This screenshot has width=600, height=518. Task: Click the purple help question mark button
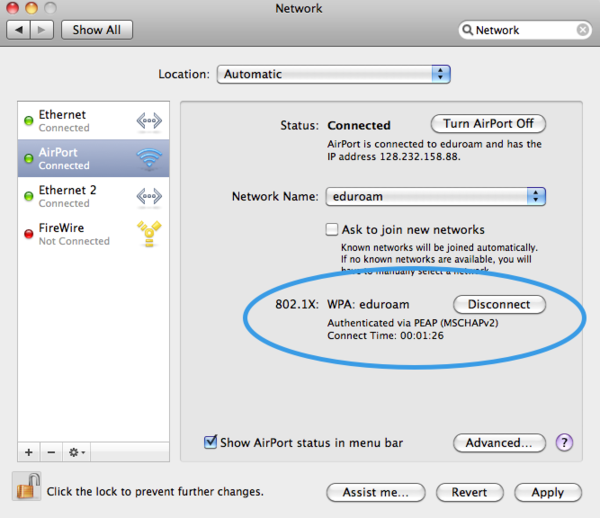coord(564,442)
